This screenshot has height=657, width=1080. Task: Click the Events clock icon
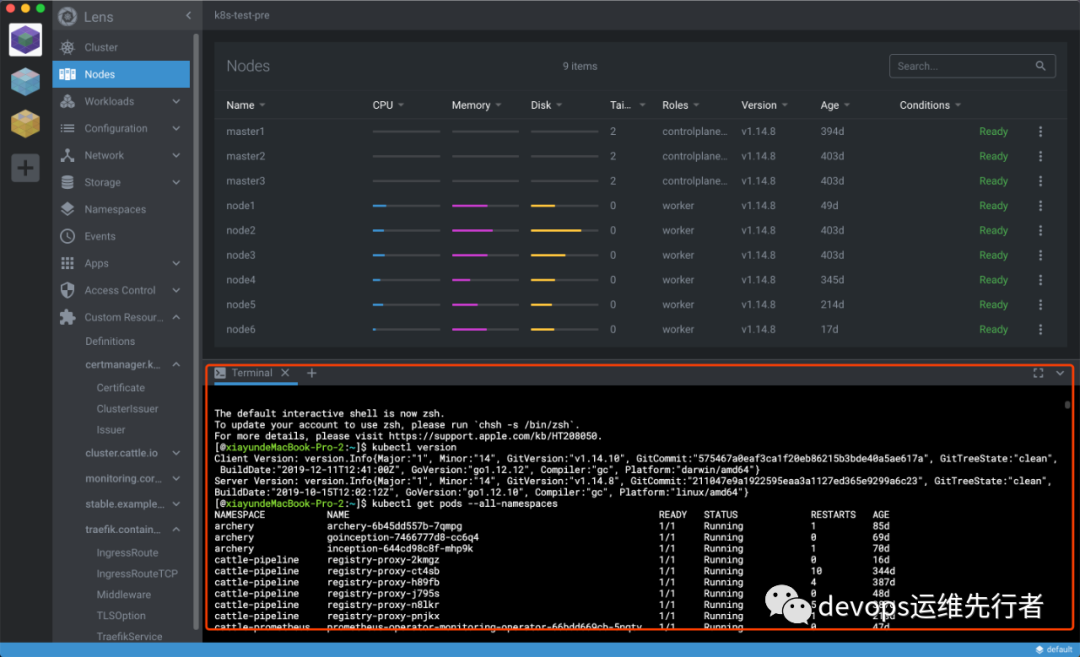68,236
